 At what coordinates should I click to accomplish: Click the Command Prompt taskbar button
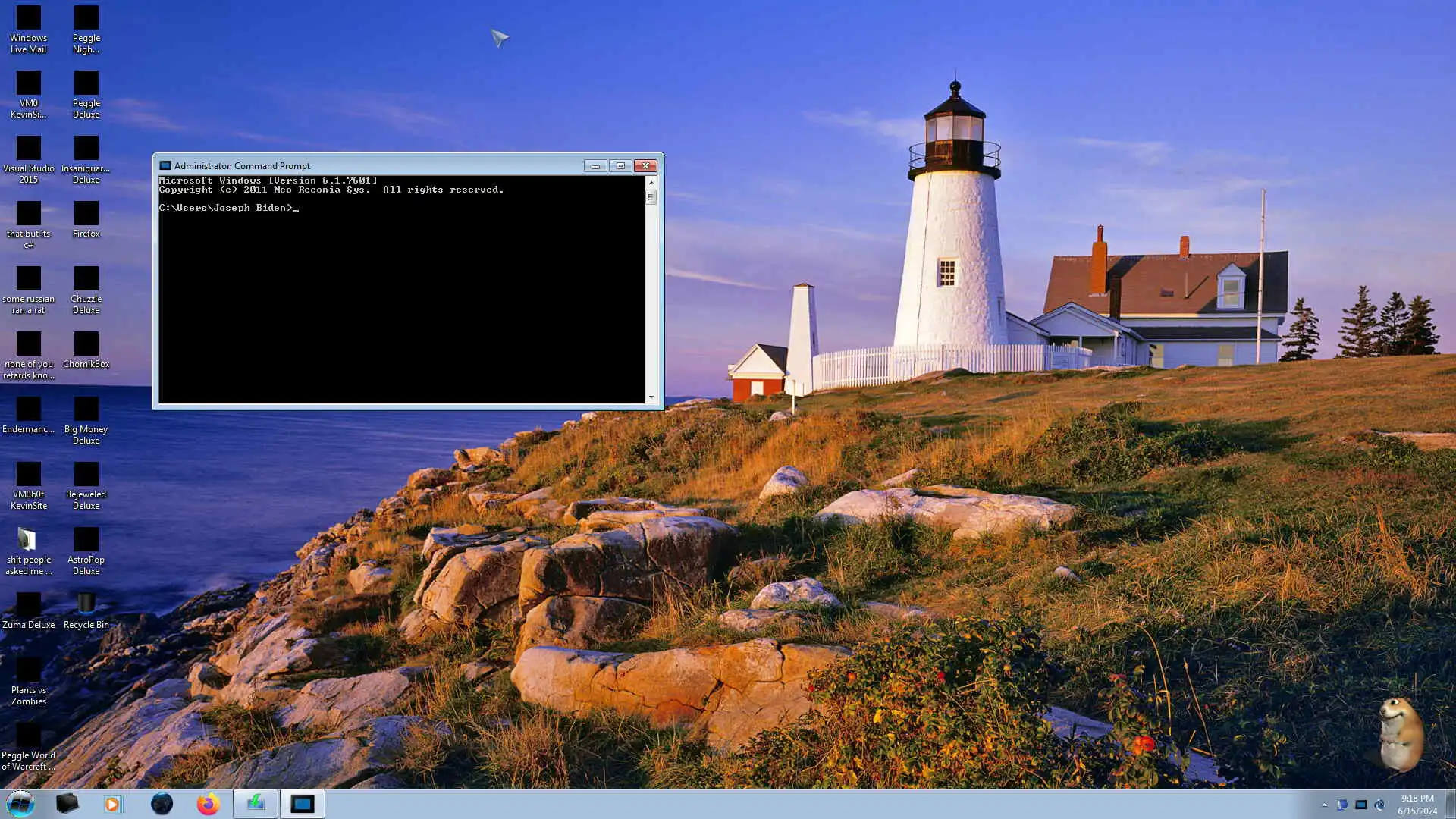[x=302, y=803]
